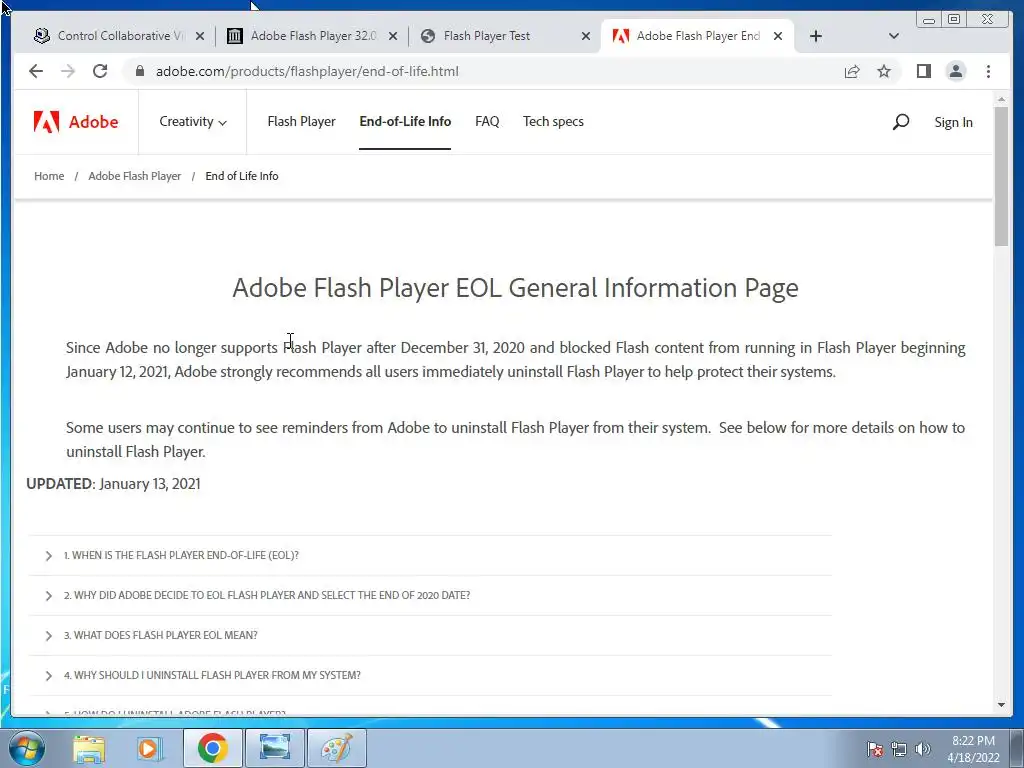The height and width of the screenshot is (768, 1024).
Task: Reload the current page
Action: pos(100,71)
